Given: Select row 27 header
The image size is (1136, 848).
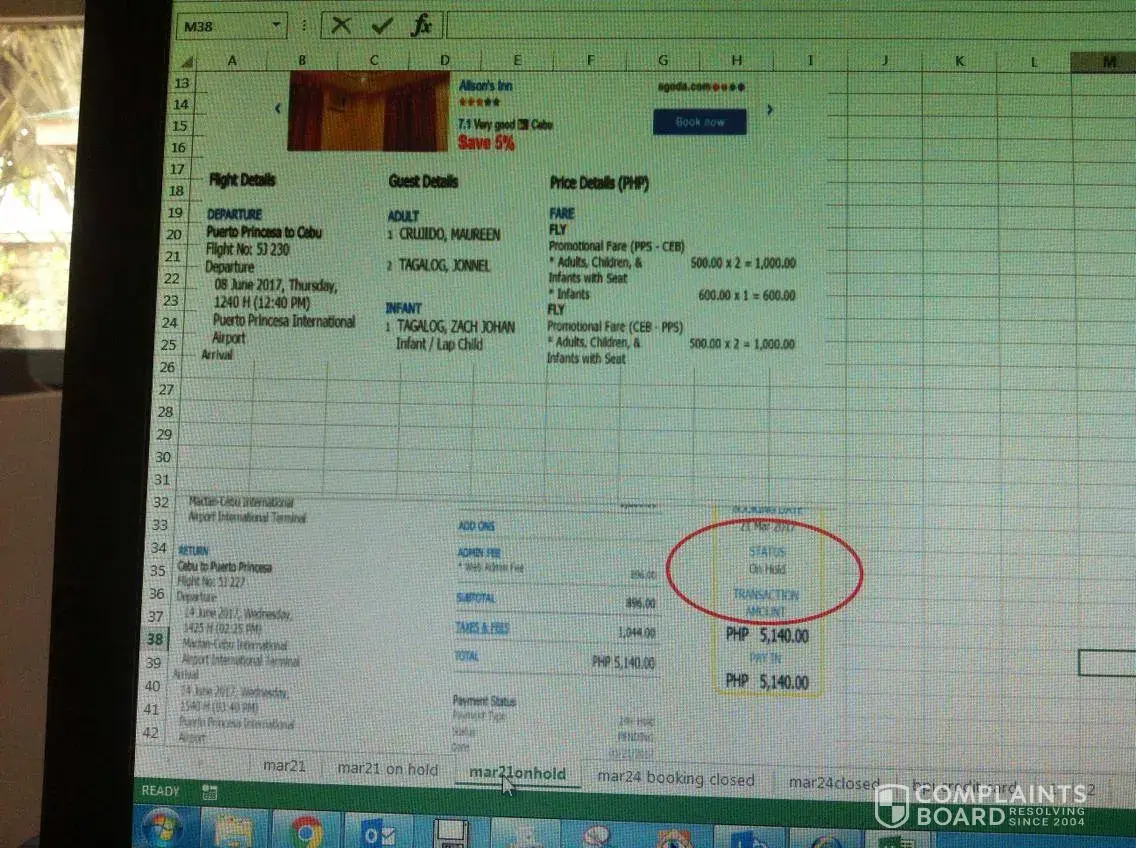Looking at the screenshot, I should [166, 389].
